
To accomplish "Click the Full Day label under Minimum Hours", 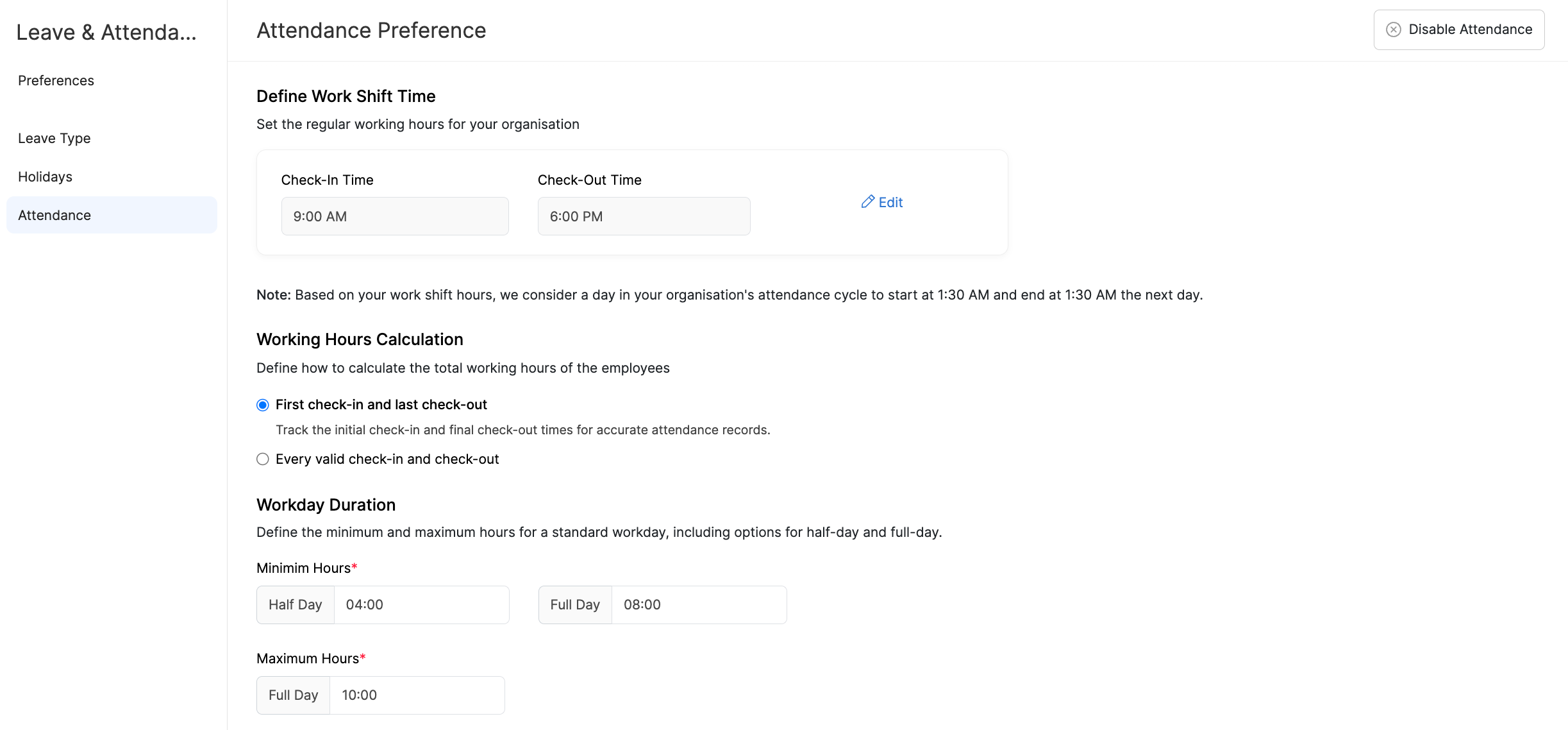I will point(574,605).
